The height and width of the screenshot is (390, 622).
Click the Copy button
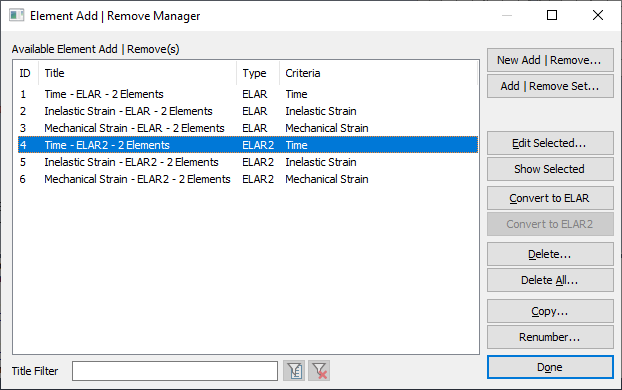[550, 311]
